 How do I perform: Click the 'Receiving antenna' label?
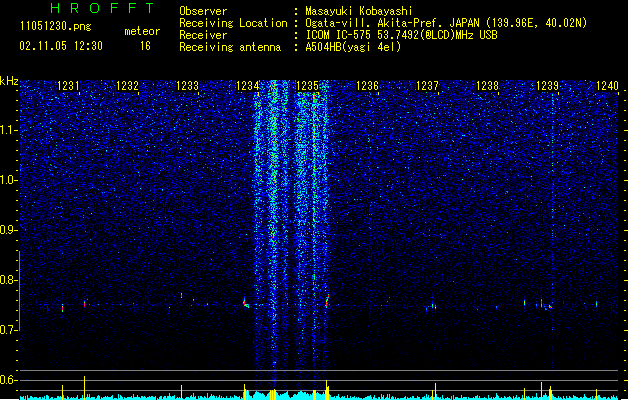(x=230, y=47)
